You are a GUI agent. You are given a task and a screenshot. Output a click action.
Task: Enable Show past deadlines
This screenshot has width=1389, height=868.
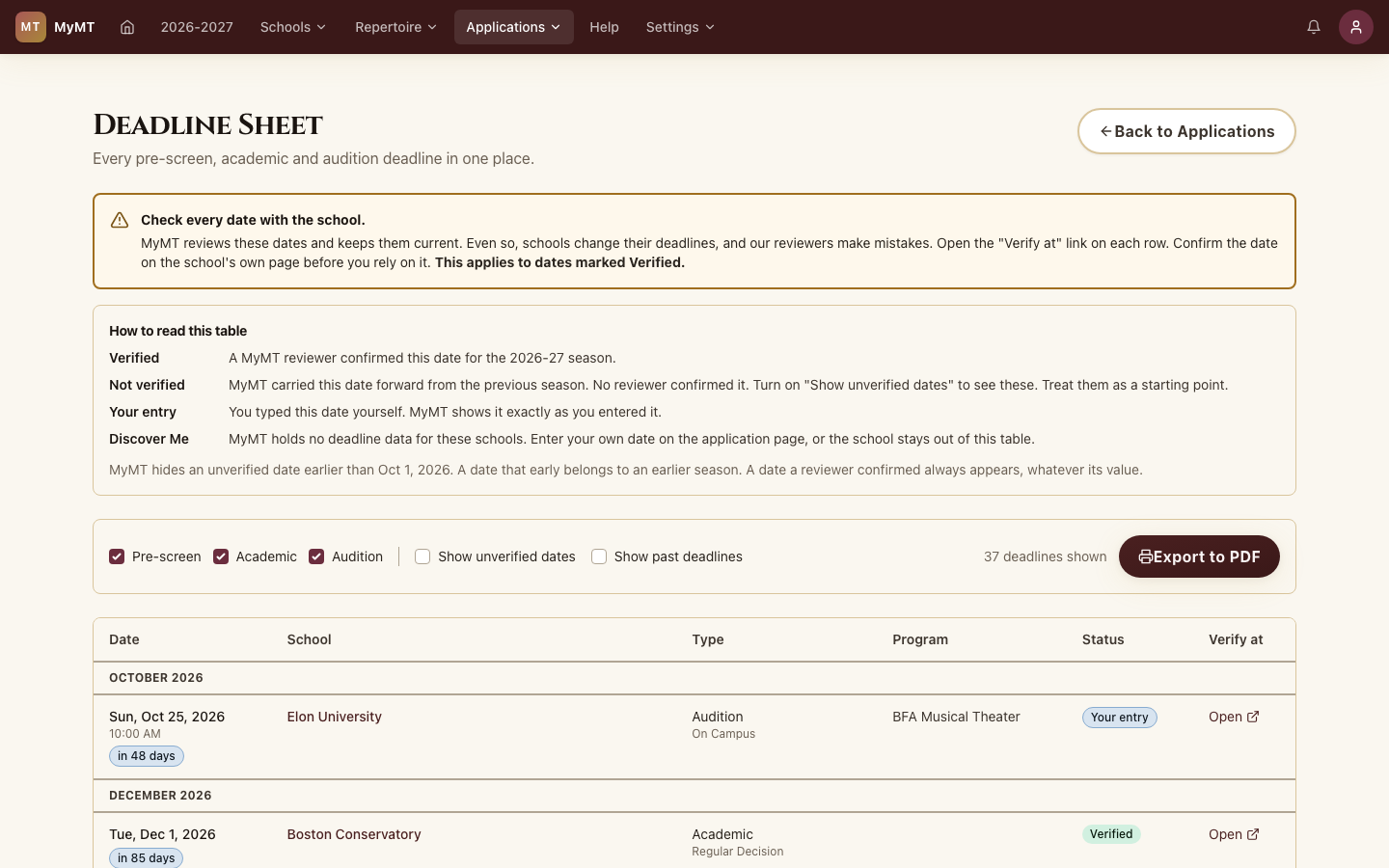pos(599,556)
